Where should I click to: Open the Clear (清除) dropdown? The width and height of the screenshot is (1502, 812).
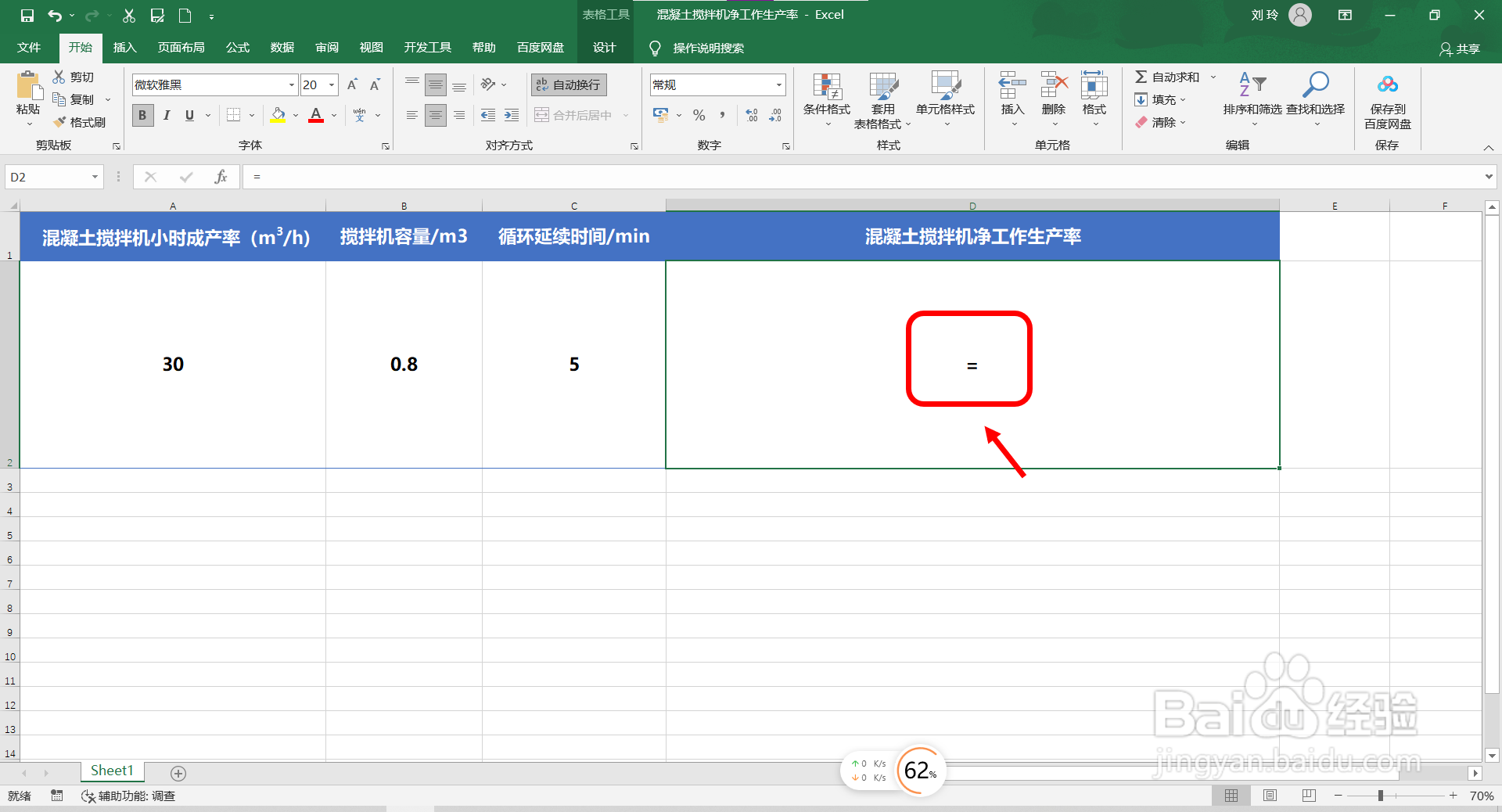1161,122
